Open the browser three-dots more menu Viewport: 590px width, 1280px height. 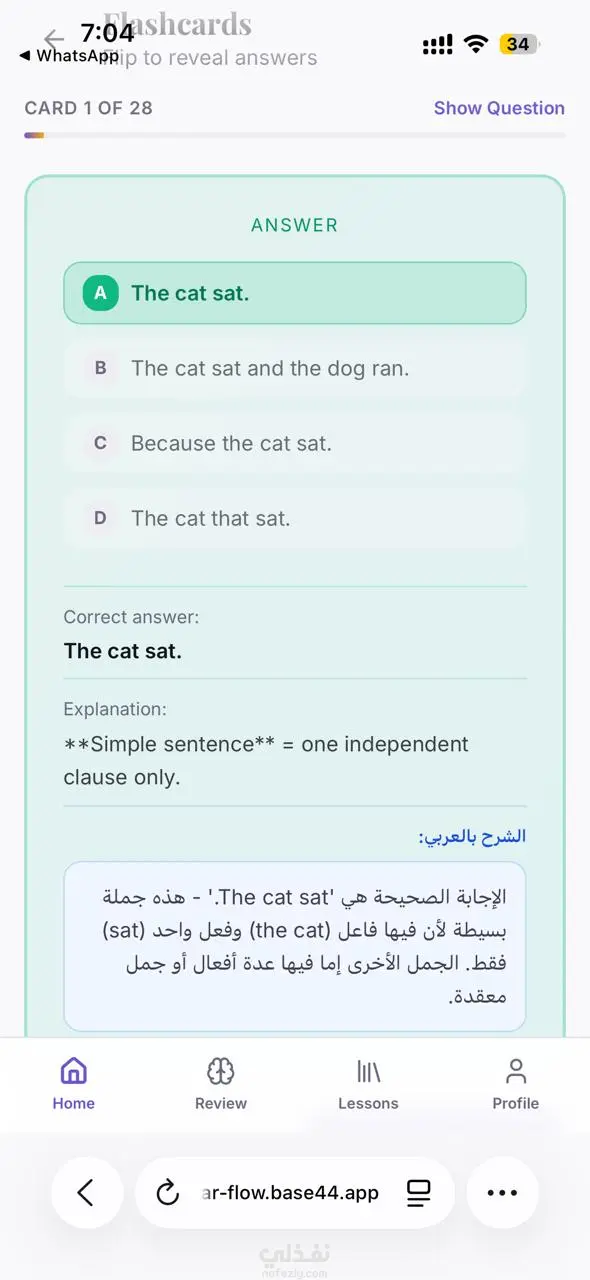tap(502, 1192)
